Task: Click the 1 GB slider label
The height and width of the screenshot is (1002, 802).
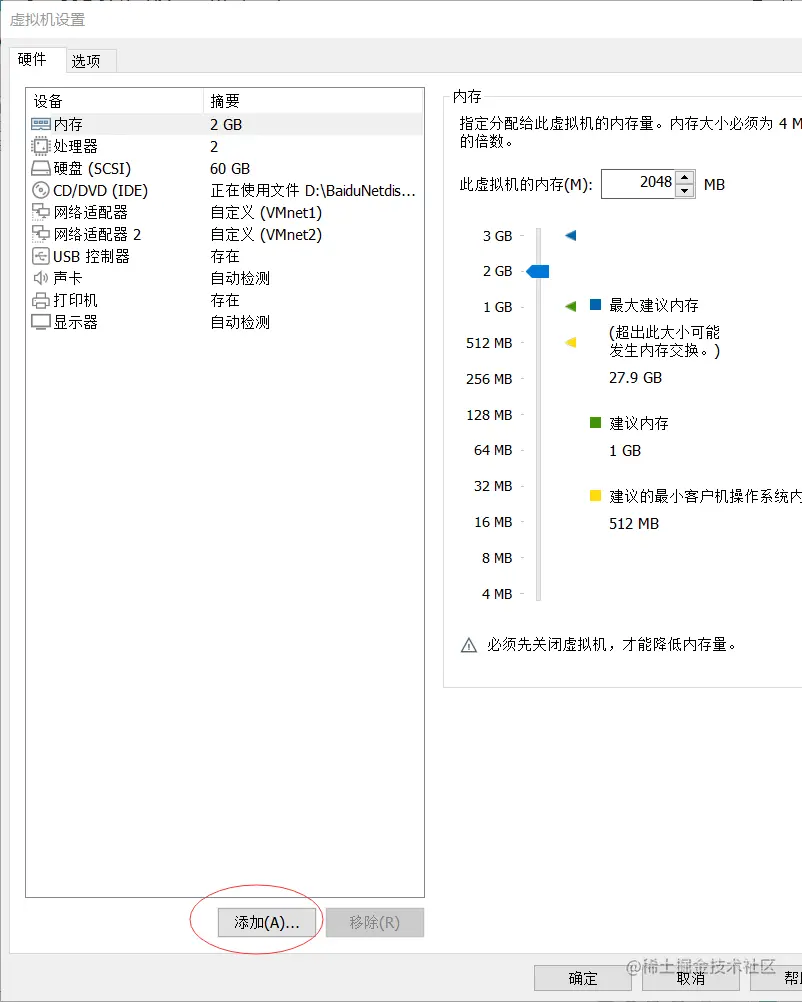Action: [x=497, y=307]
